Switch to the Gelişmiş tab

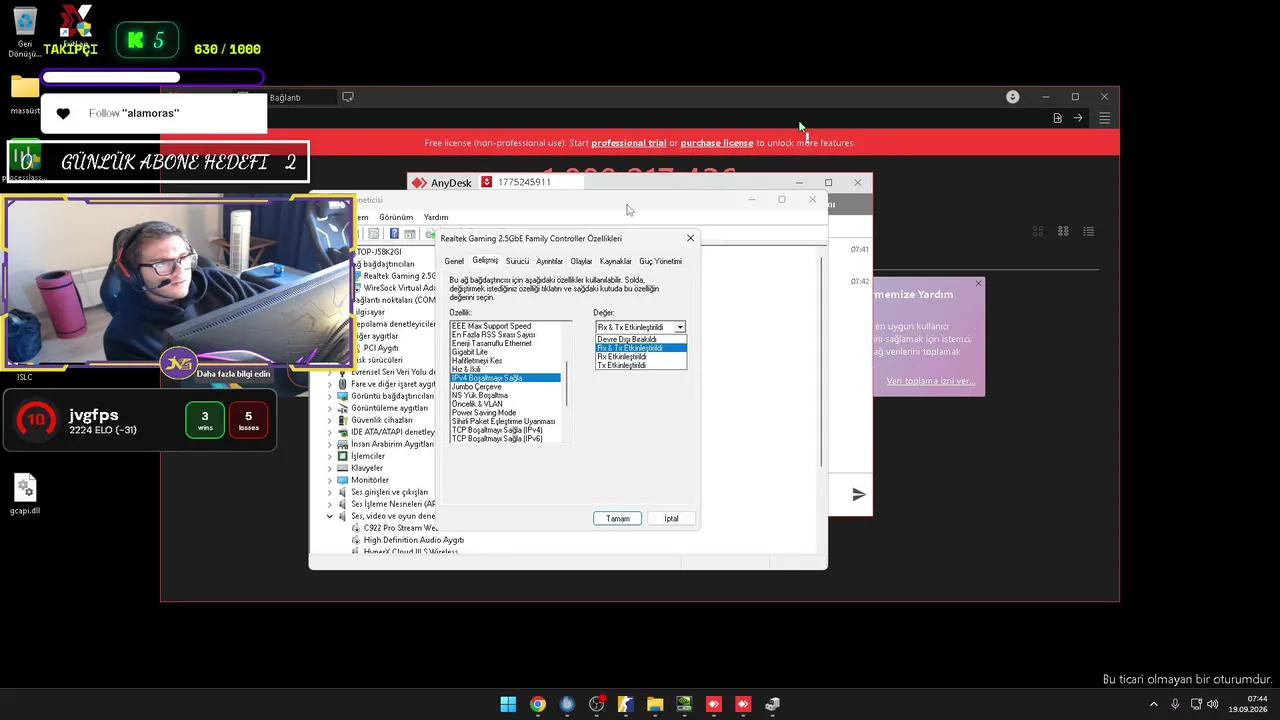tap(485, 260)
